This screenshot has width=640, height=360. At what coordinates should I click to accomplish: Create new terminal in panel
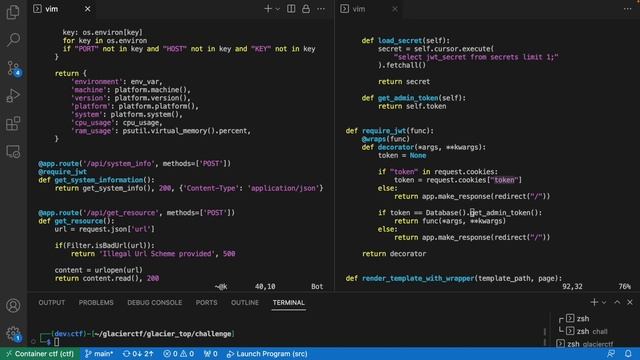point(594,302)
